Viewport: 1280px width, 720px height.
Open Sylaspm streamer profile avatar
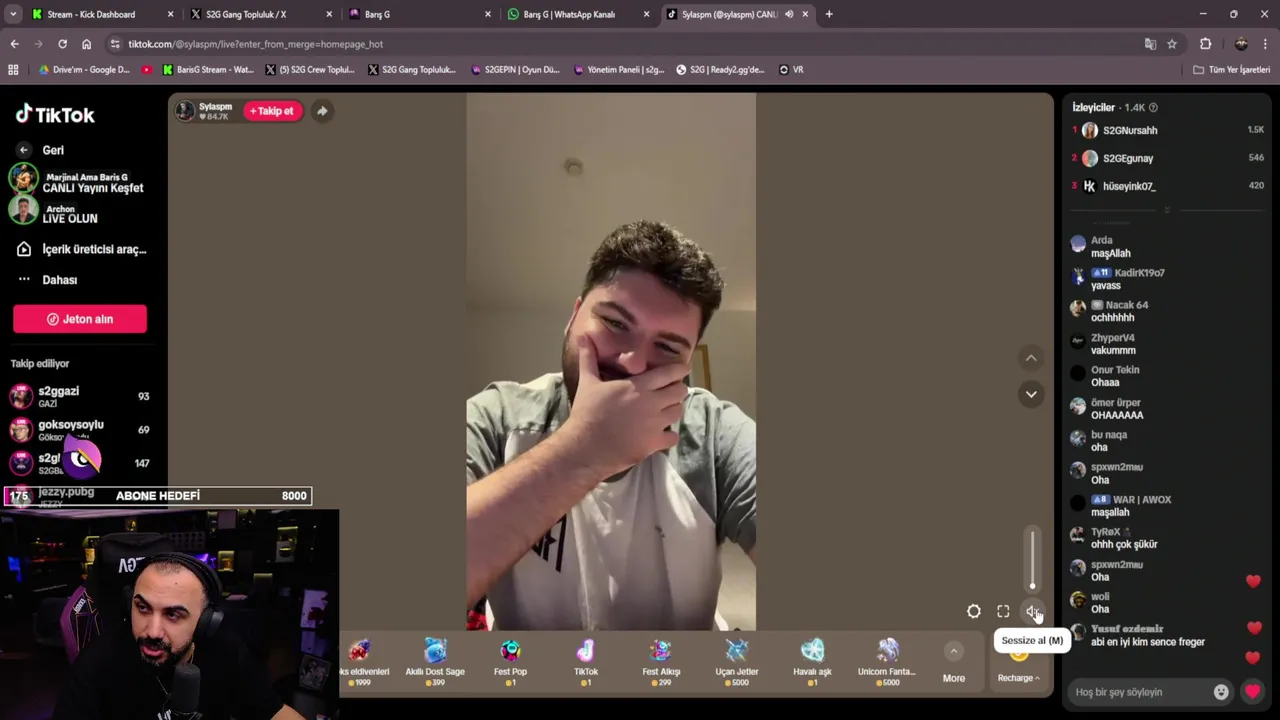click(x=185, y=111)
